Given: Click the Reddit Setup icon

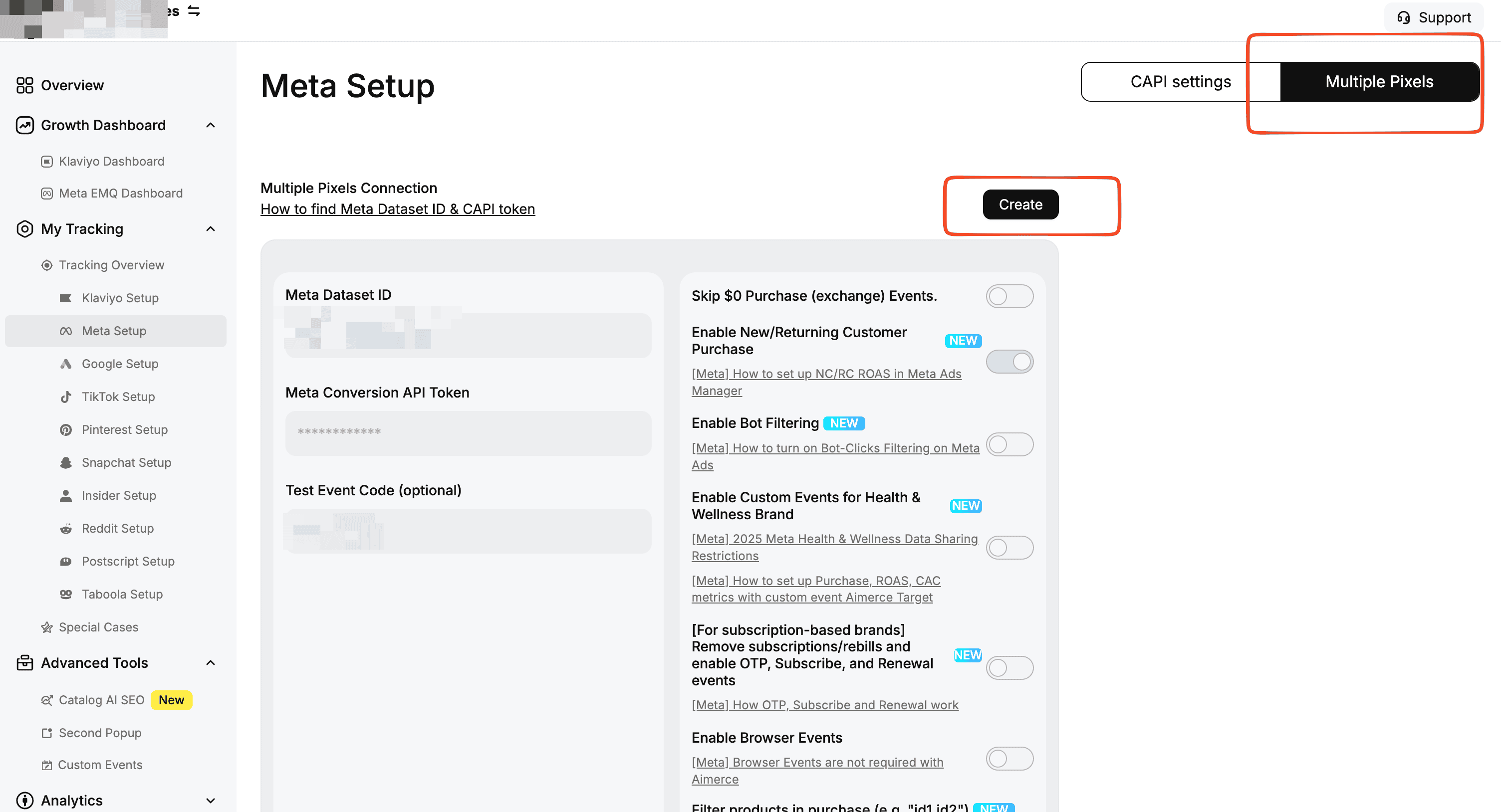Looking at the screenshot, I should tap(66, 528).
